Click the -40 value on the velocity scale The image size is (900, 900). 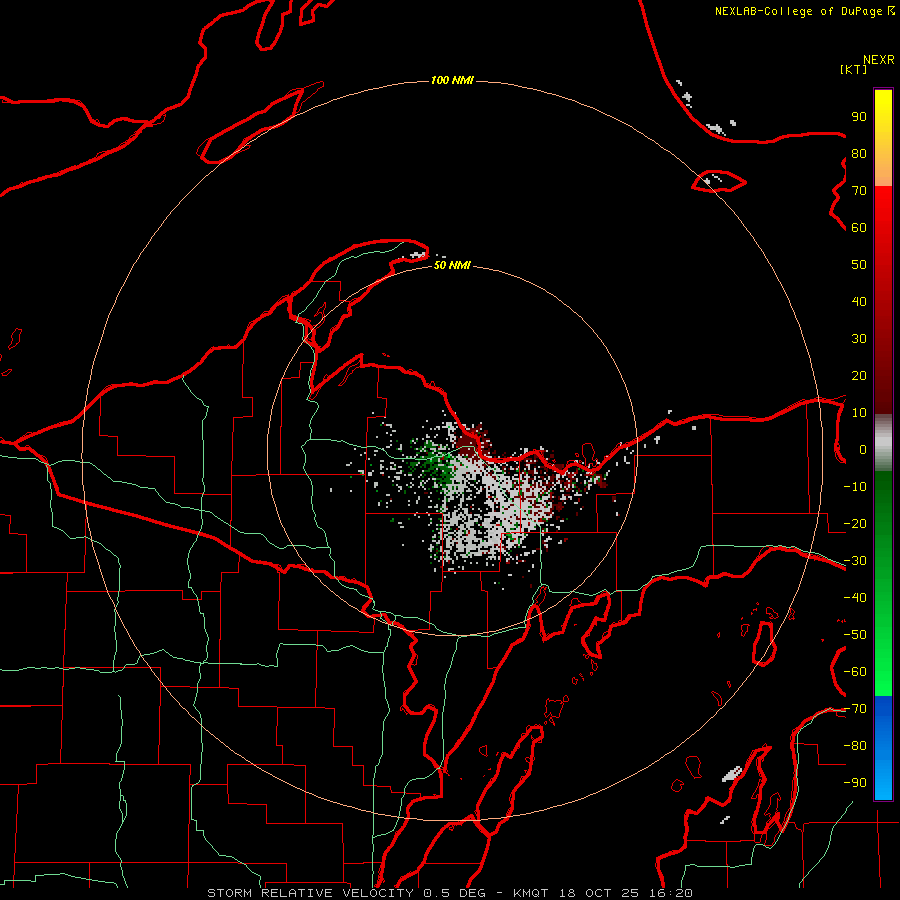click(x=855, y=598)
